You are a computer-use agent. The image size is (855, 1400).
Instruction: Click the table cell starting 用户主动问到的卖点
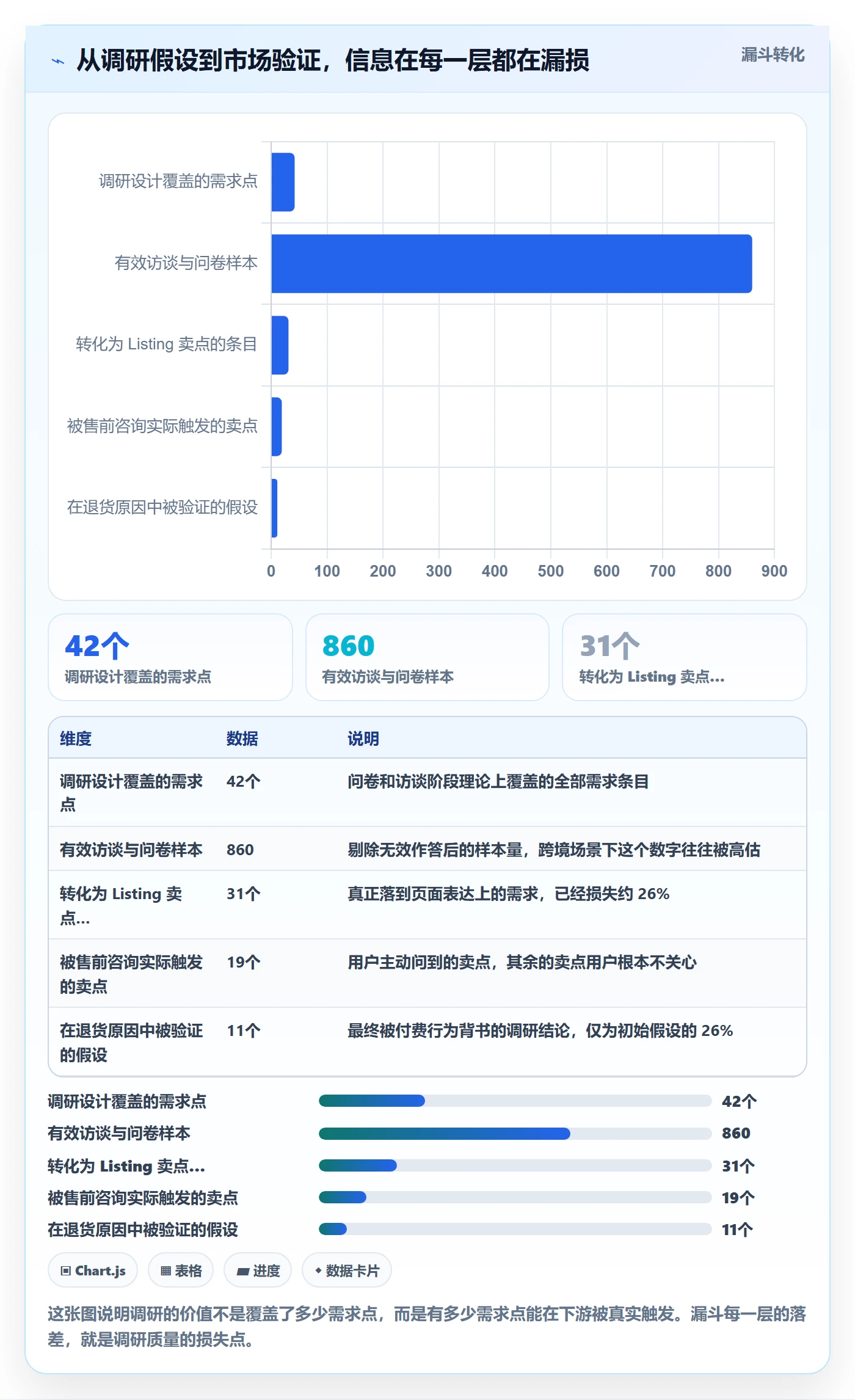click(x=522, y=962)
